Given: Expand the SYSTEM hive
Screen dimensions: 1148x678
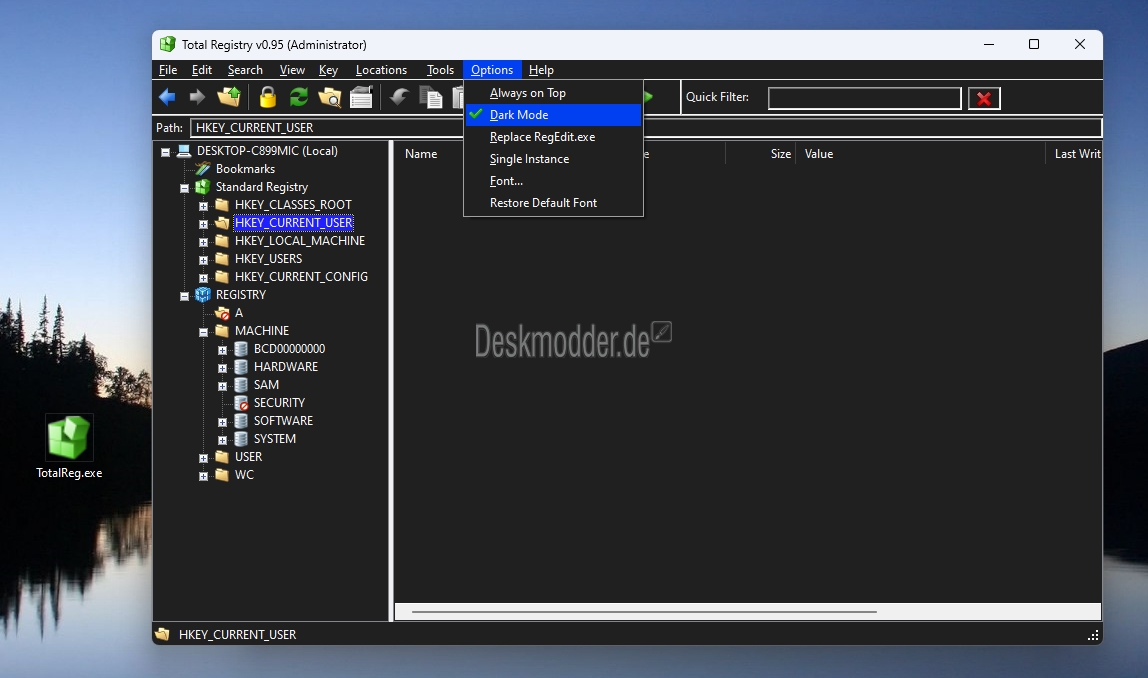Looking at the screenshot, I should pos(223,440).
